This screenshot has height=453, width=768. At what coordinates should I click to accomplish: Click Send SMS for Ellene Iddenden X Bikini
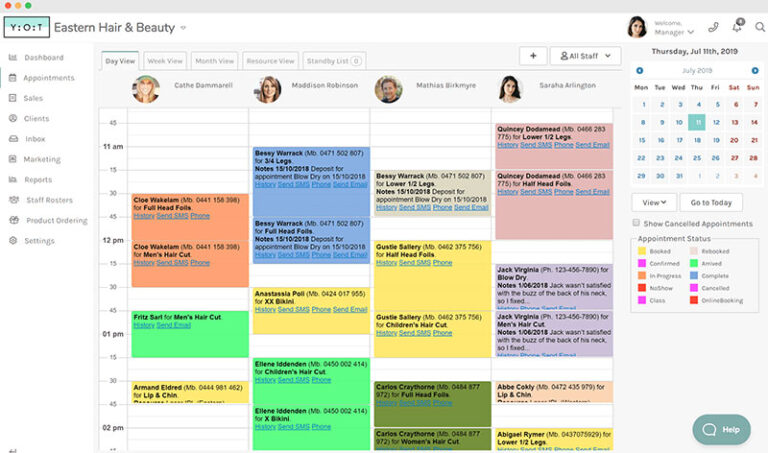294,427
